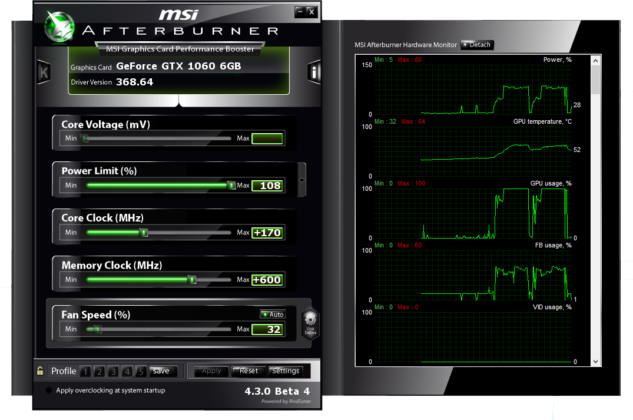Image resolution: width=633 pixels, height=420 pixels.
Task: Click the user define fan icon
Action: (x=308, y=322)
